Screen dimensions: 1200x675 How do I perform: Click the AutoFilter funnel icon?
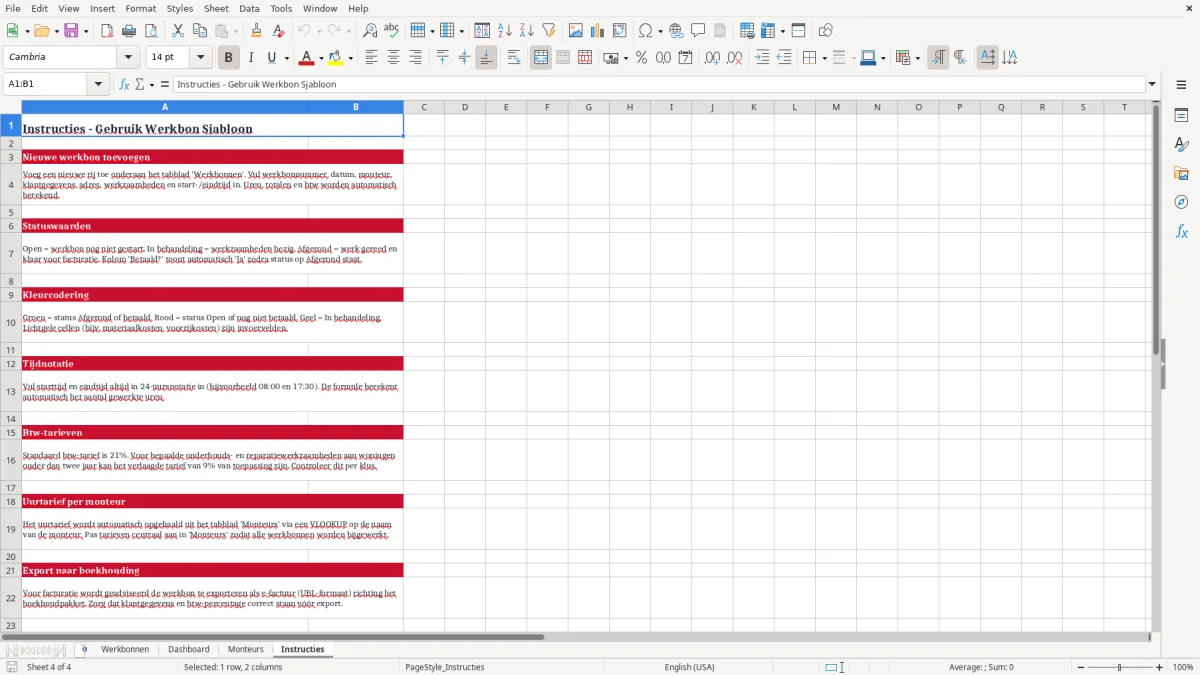(x=548, y=31)
